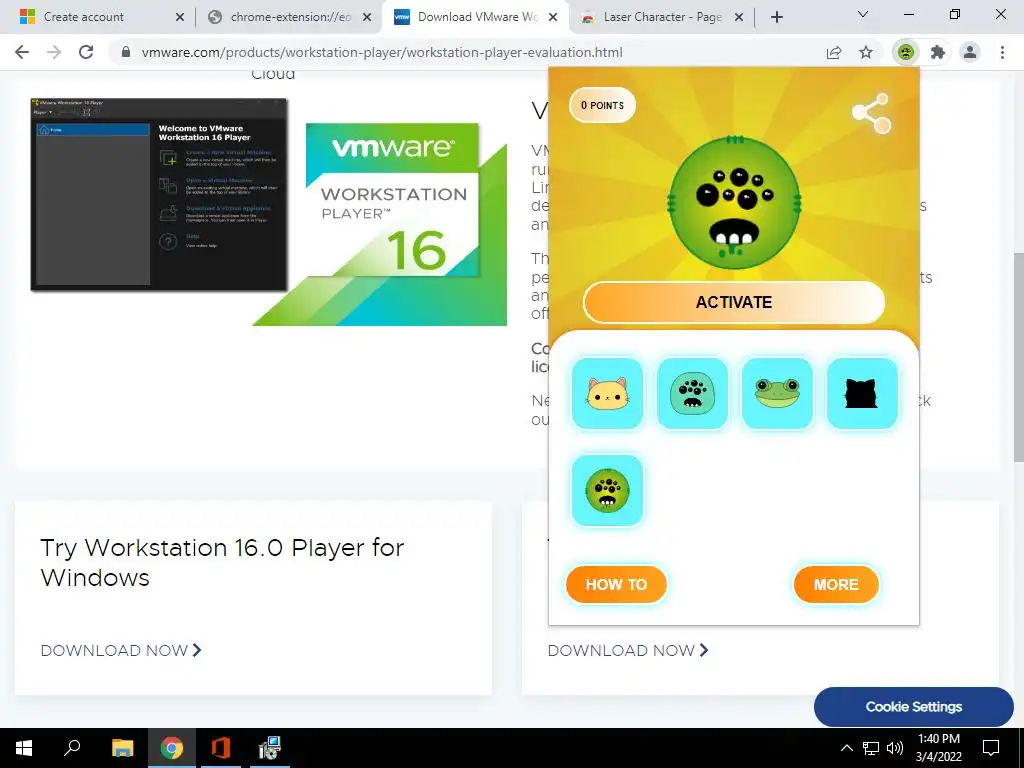Open File Explorer from taskbar
The image size is (1024, 768).
(x=122, y=748)
